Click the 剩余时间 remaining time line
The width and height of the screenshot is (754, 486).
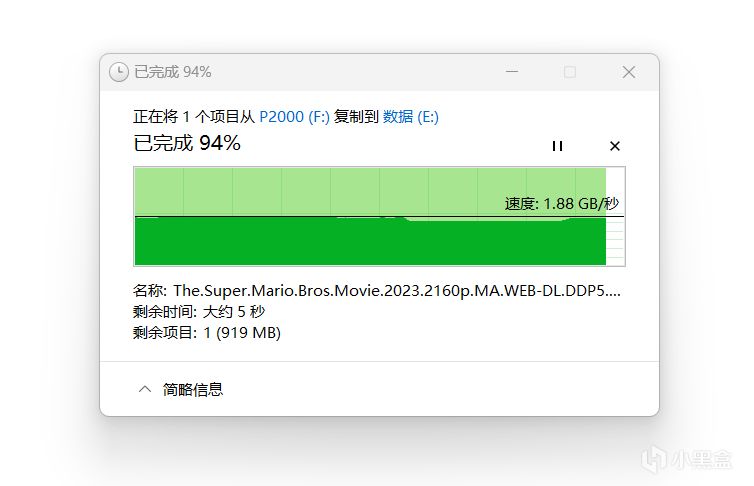tap(200, 311)
